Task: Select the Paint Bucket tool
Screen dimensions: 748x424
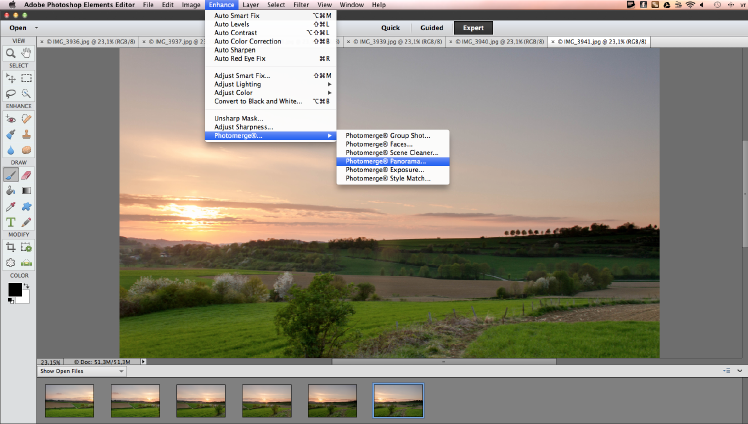Action: [10, 191]
